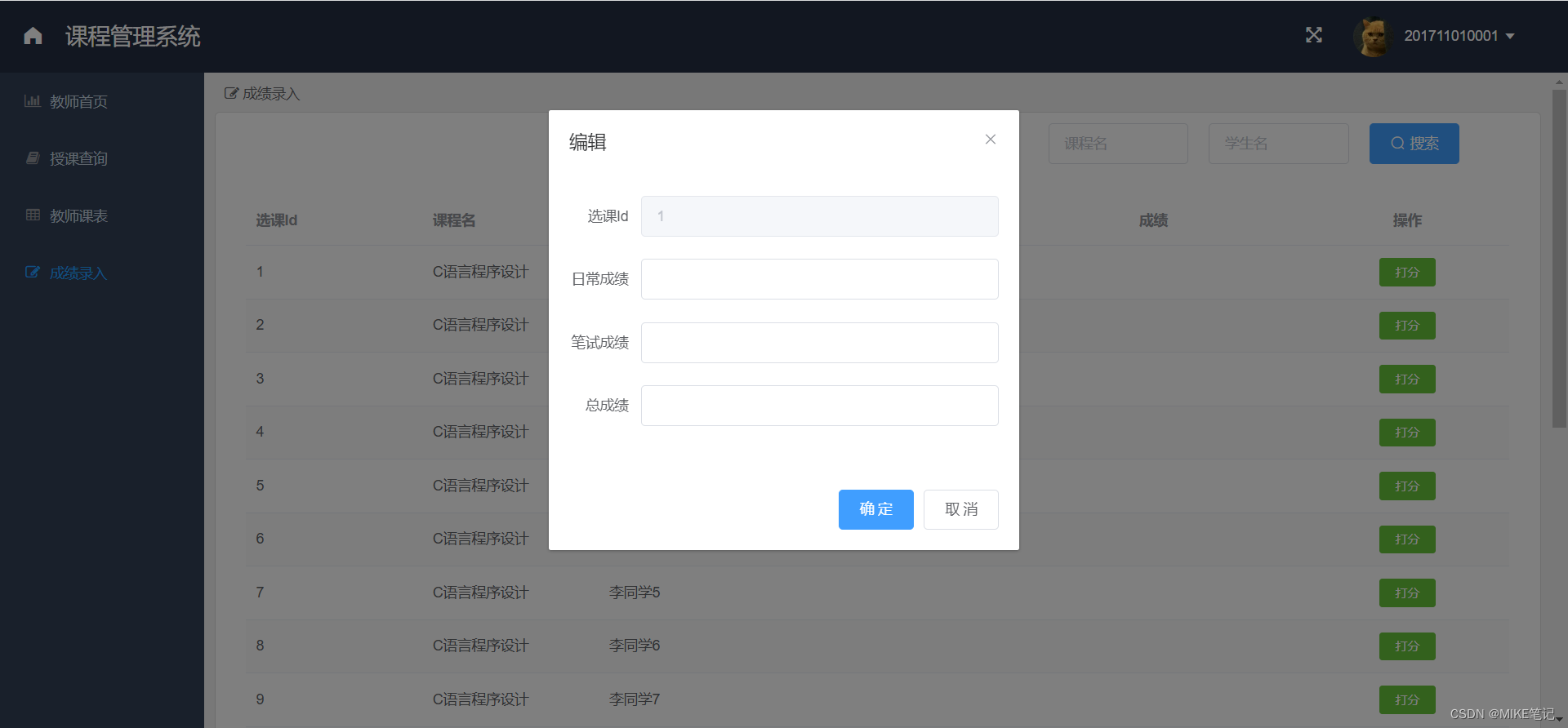The height and width of the screenshot is (728, 1568).
Task: Click 打分 for row 4
Action: coord(1407,433)
